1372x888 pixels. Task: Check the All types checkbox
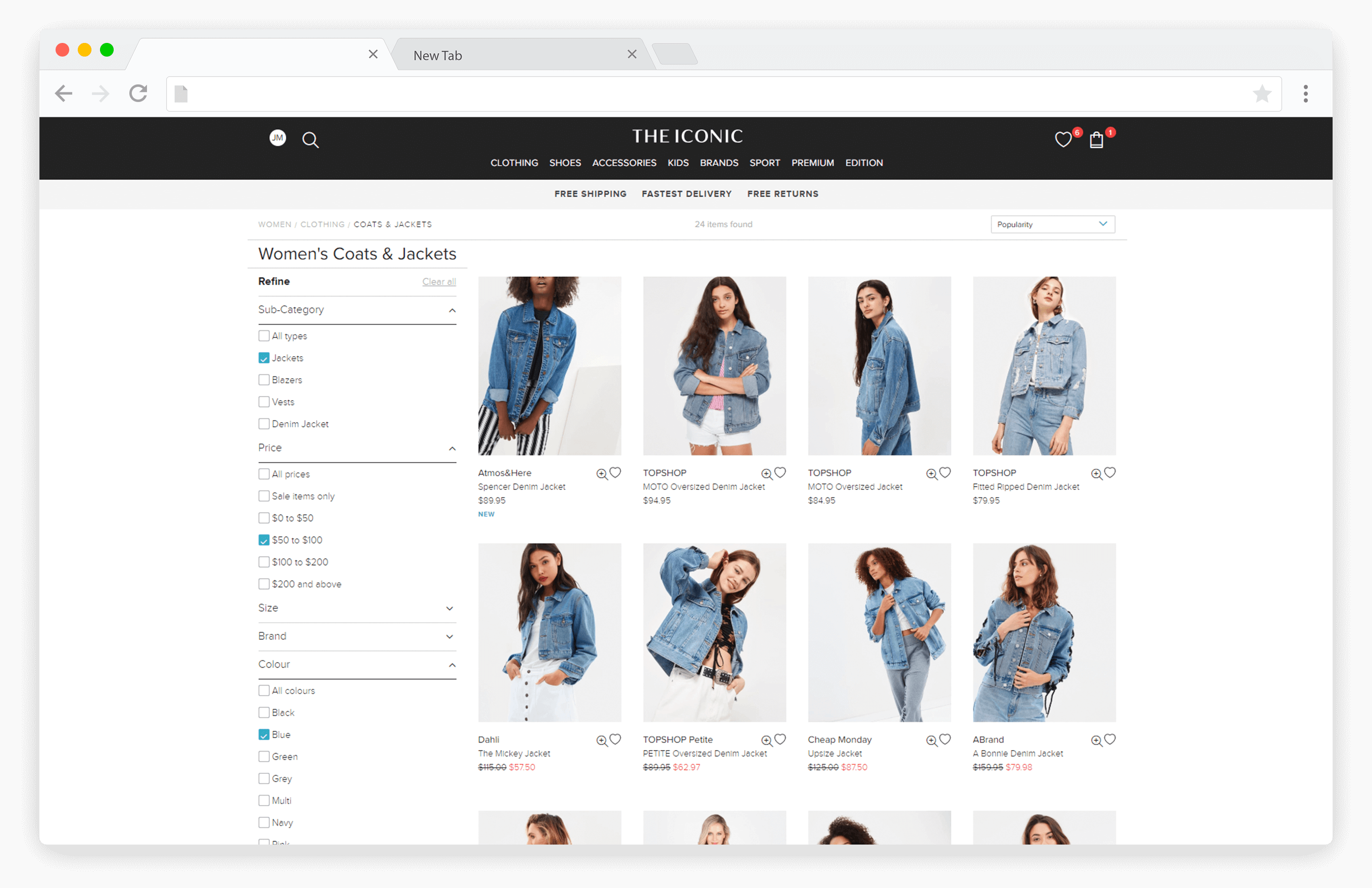264,336
